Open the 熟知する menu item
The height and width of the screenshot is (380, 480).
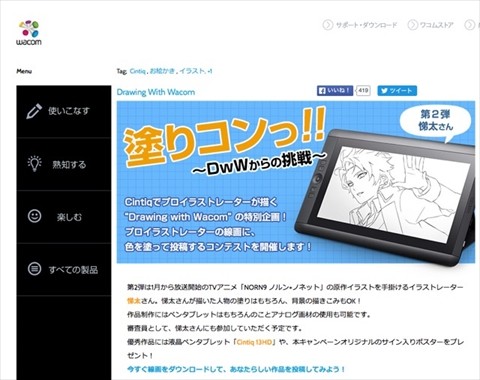click(x=64, y=164)
